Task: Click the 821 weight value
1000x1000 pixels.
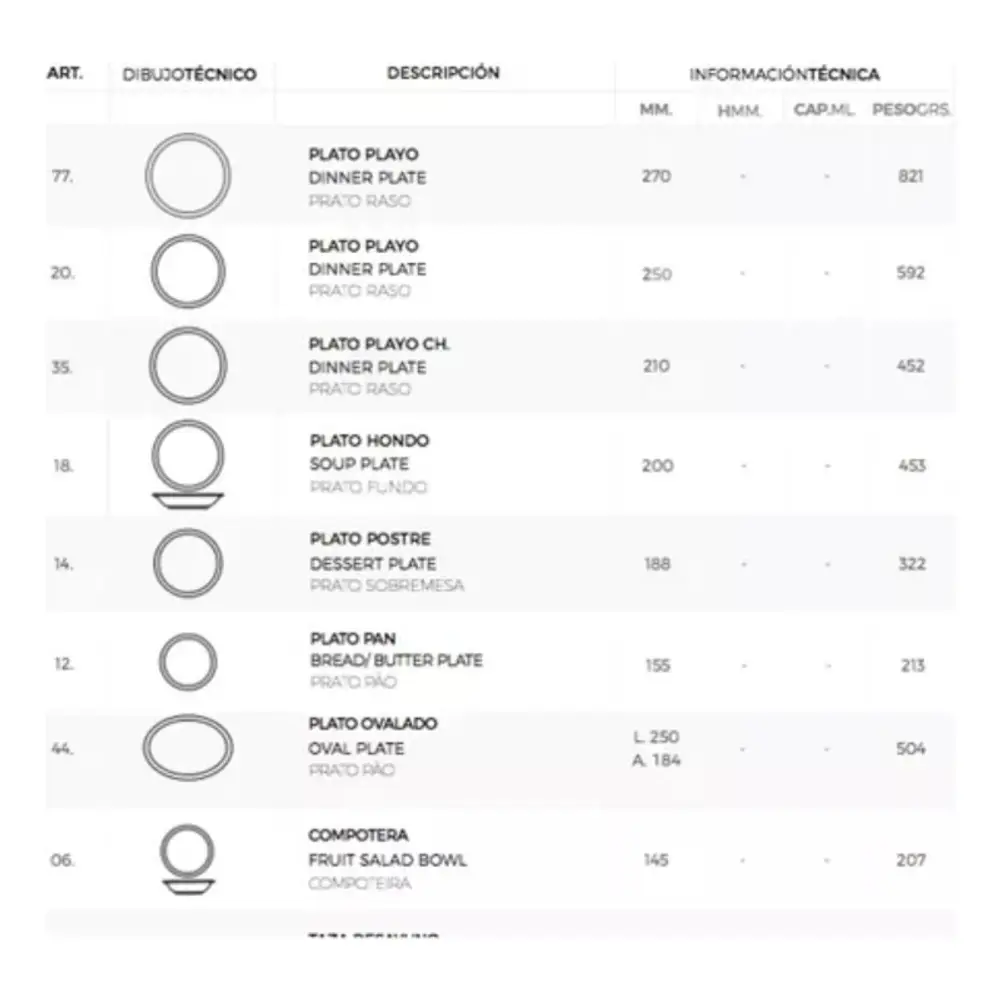Action: (x=910, y=177)
